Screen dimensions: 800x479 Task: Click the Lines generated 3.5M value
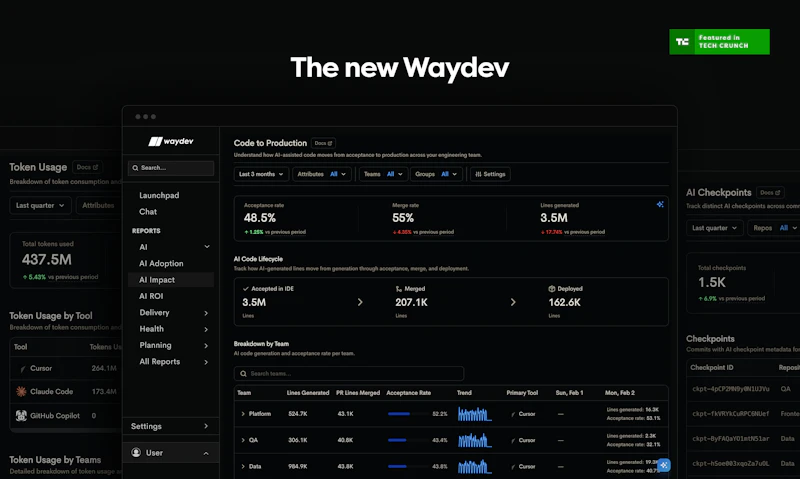coord(554,218)
